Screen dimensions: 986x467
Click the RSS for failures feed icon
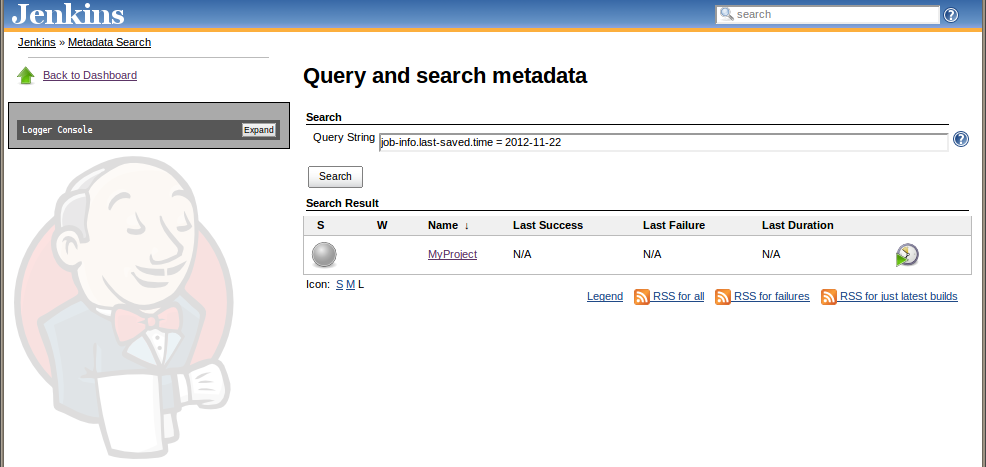coord(723,297)
